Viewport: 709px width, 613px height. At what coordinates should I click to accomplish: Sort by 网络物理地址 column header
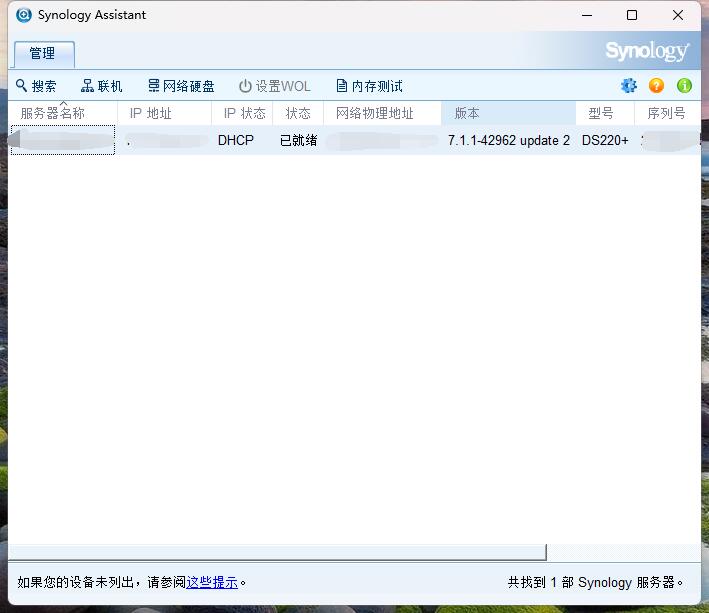[x=382, y=113]
